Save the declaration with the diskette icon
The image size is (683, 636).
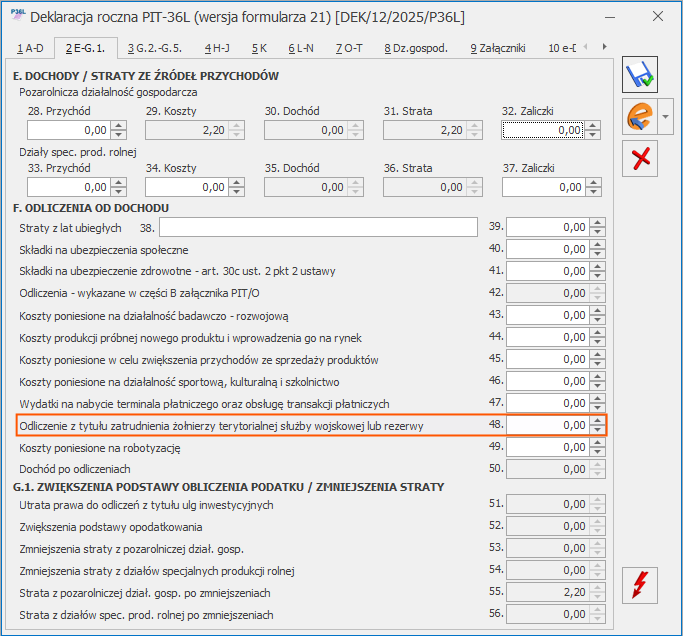tap(639, 74)
